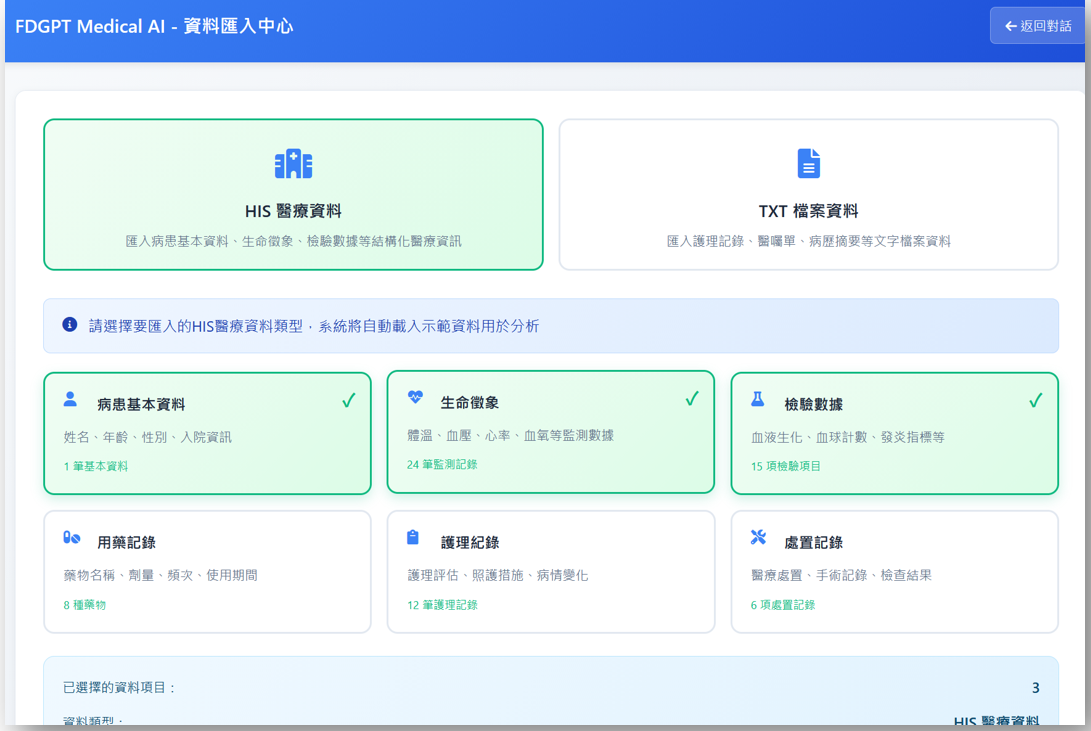Click the 返回對話 button
Viewport: 1091px width, 731px height.
[1037, 25]
